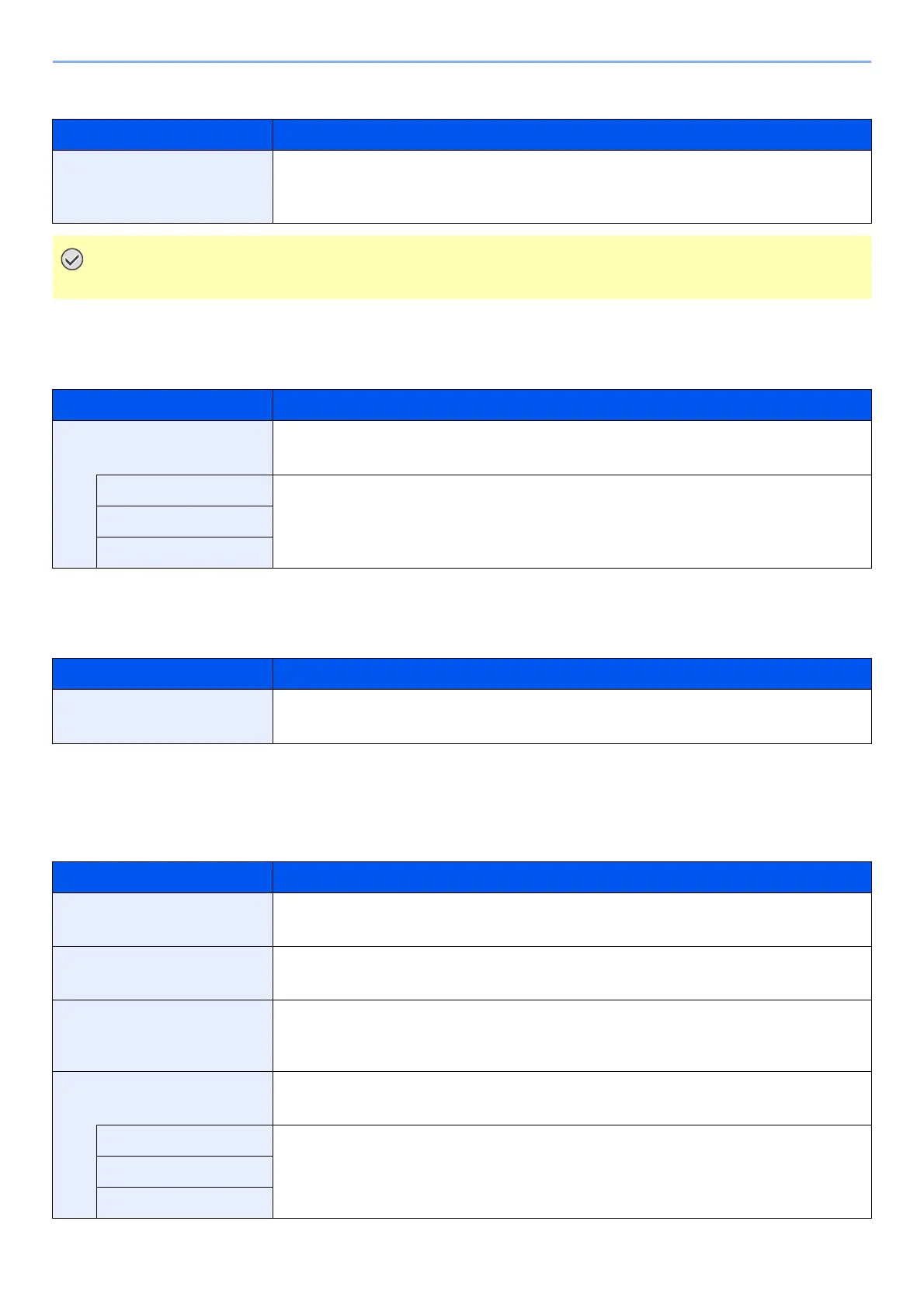Click second table's middle indented sub-item cell

coord(184,521)
